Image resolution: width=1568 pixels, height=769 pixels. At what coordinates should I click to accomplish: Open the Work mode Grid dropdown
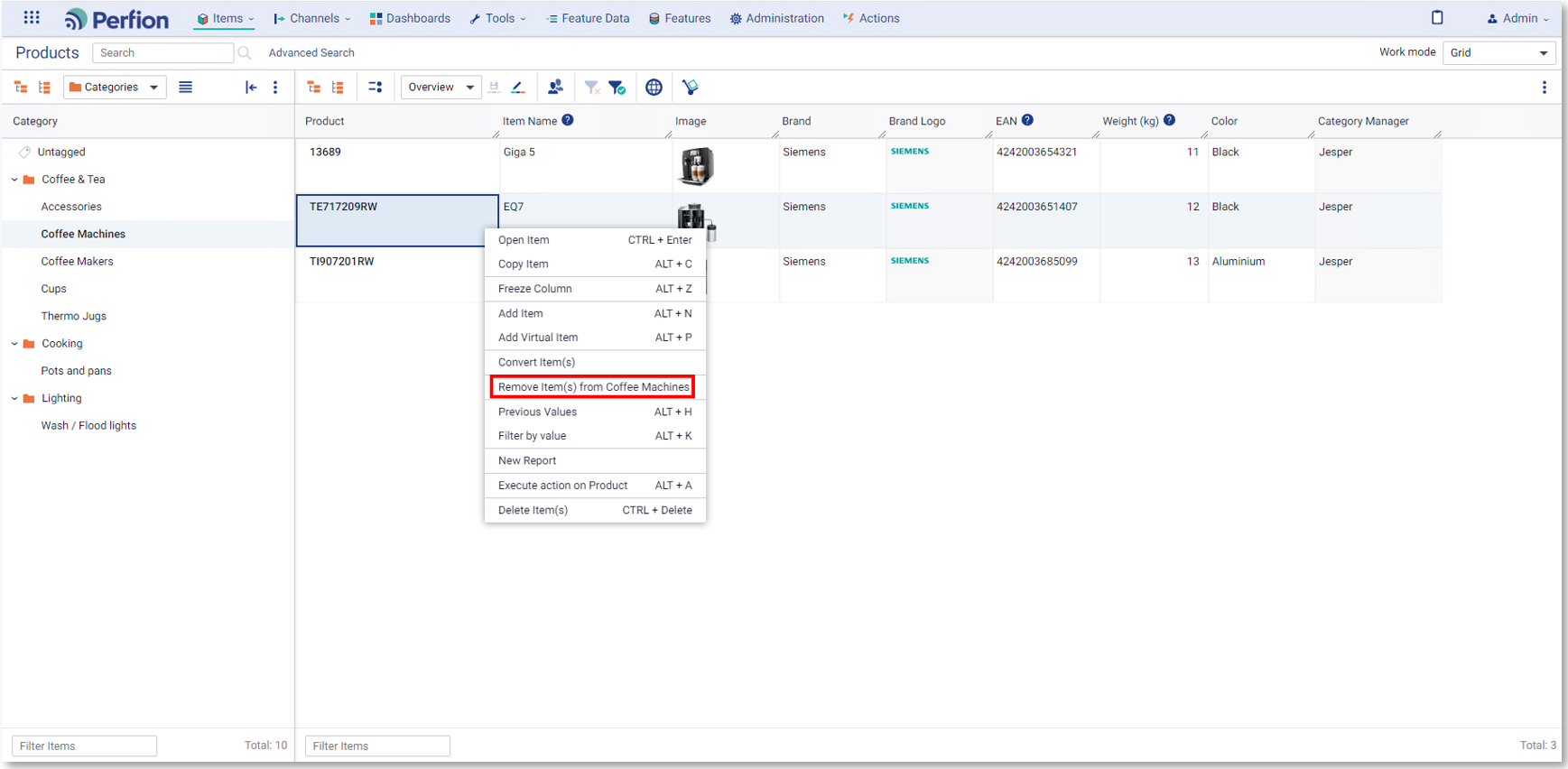tap(1499, 53)
